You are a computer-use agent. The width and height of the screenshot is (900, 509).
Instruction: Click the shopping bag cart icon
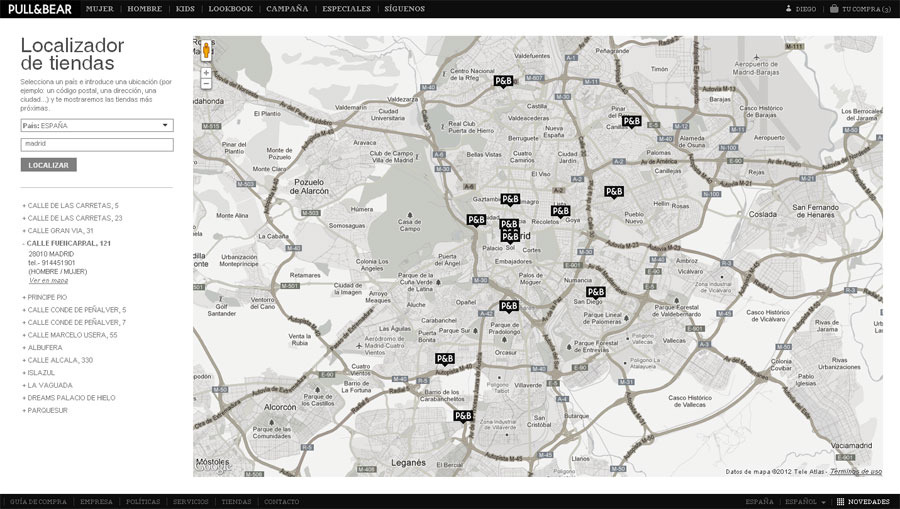(x=834, y=8)
